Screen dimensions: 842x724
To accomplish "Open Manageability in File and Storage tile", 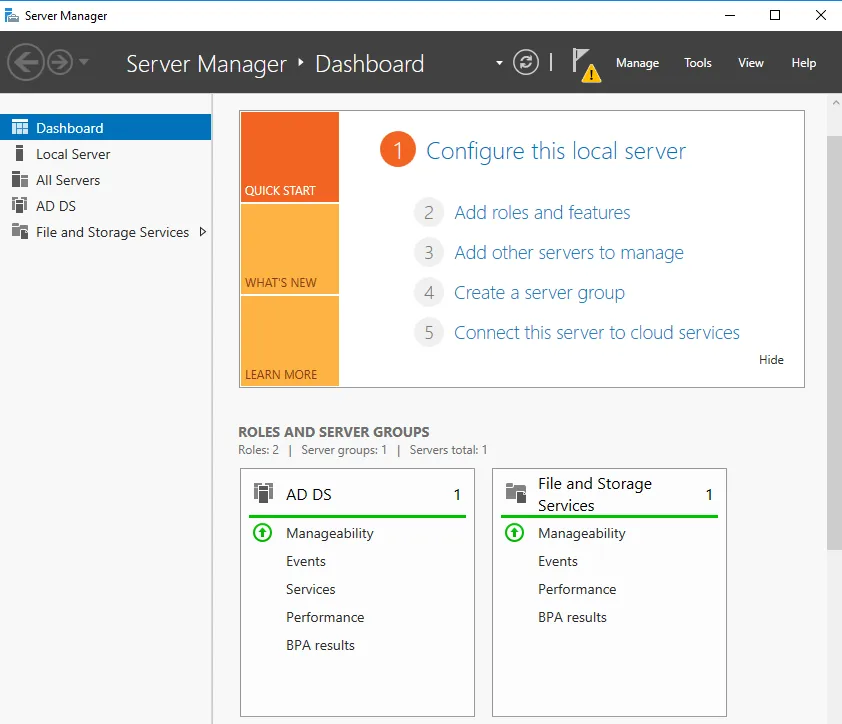I will (x=582, y=533).
